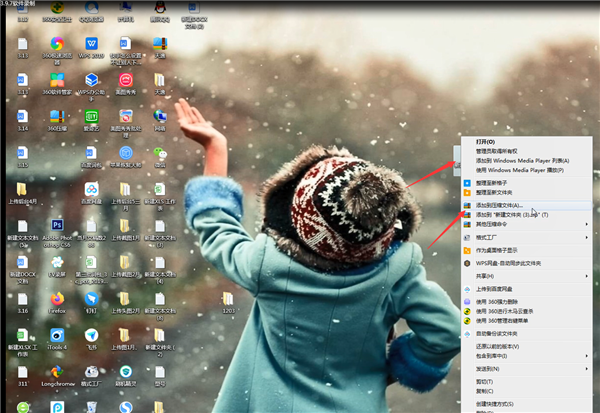Choose 整理至新文件夹 menu entry
Image resolution: width=600 pixels, height=413 pixels.
pyautogui.click(x=527, y=193)
